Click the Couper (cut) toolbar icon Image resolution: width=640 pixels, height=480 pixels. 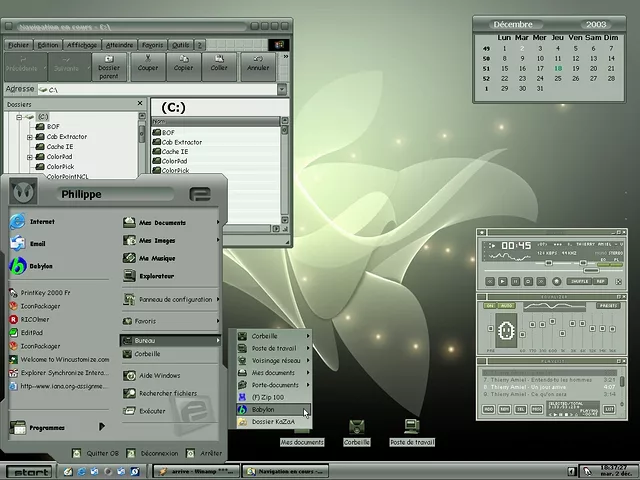pos(148,65)
